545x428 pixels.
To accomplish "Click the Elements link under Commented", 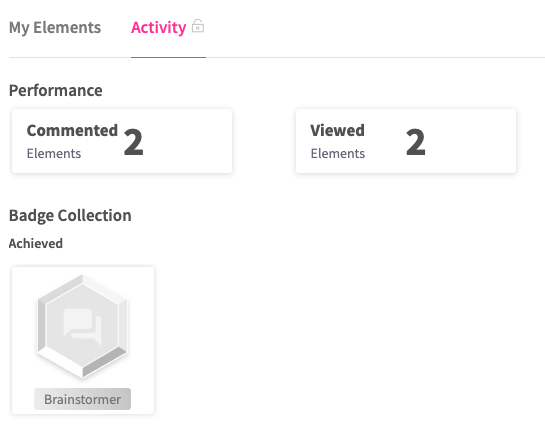I will [54, 153].
